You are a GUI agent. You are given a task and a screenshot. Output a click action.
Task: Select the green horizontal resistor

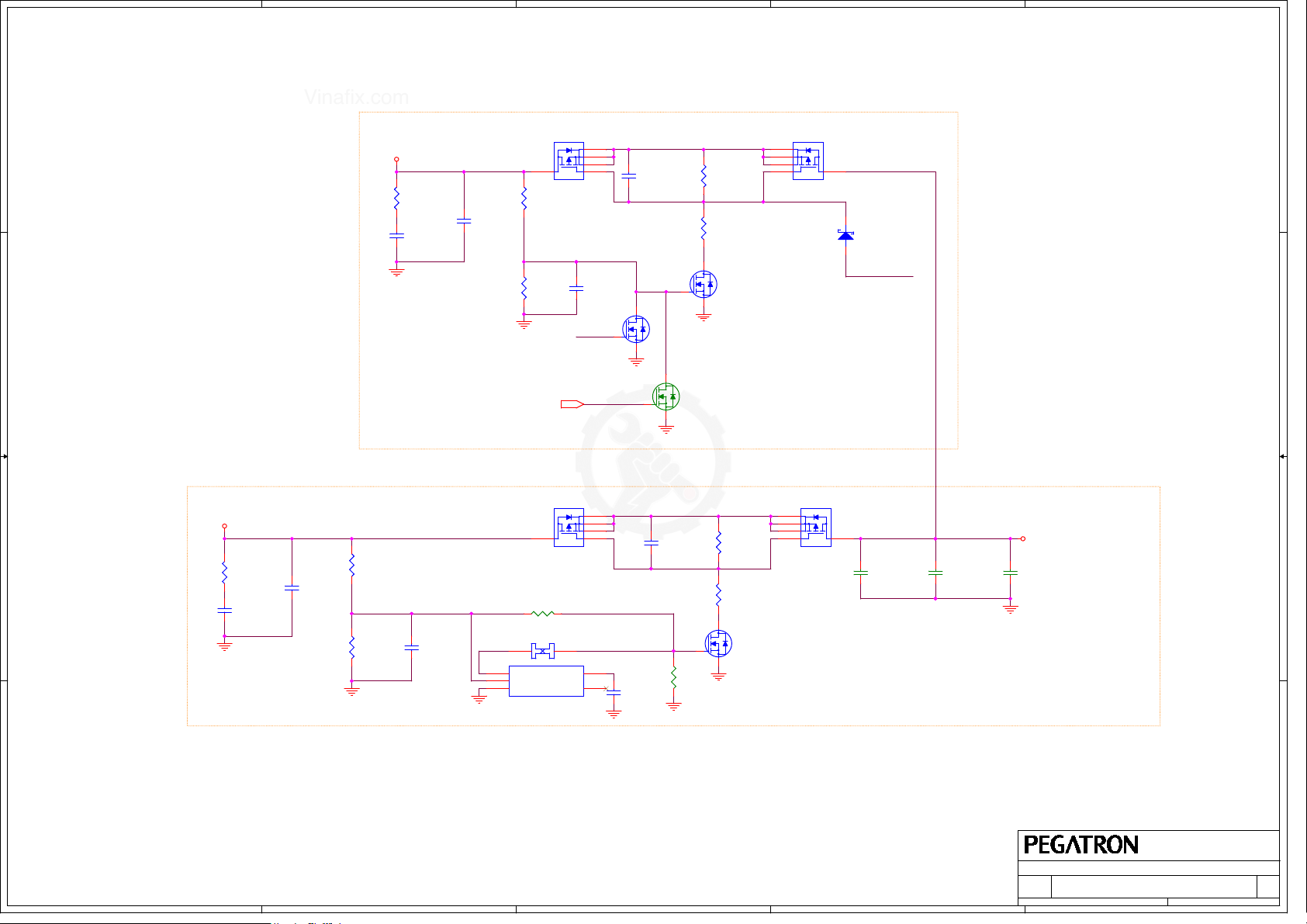click(543, 614)
